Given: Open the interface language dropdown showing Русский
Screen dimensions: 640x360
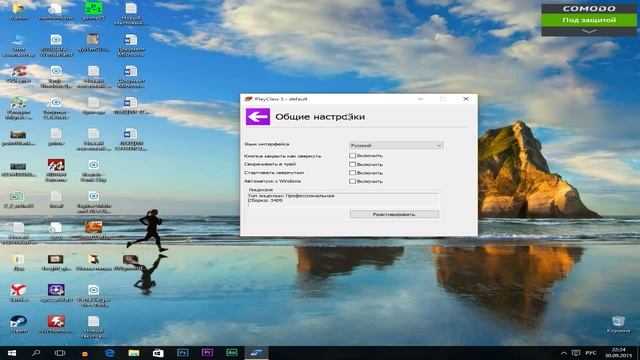Looking at the screenshot, I should (x=396, y=145).
